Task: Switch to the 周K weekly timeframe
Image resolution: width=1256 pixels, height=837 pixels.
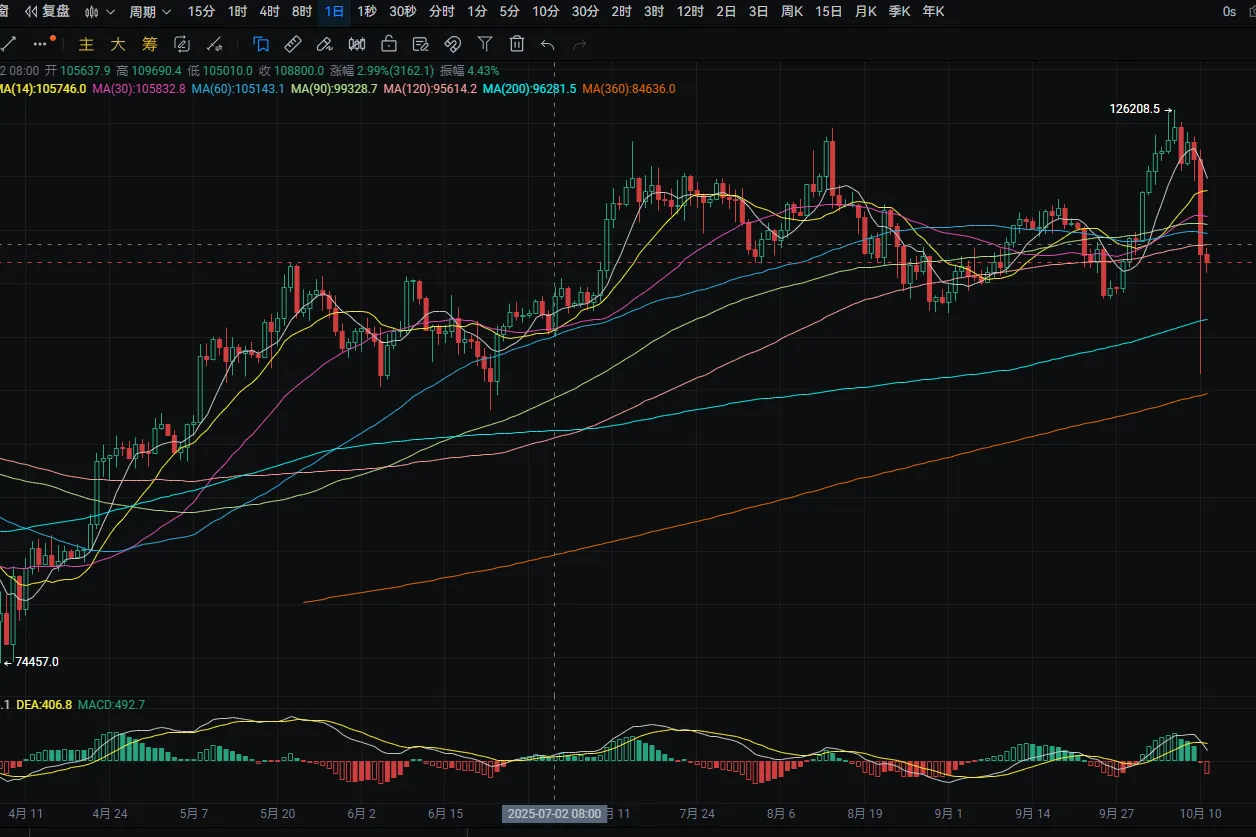Action: pyautogui.click(x=791, y=12)
